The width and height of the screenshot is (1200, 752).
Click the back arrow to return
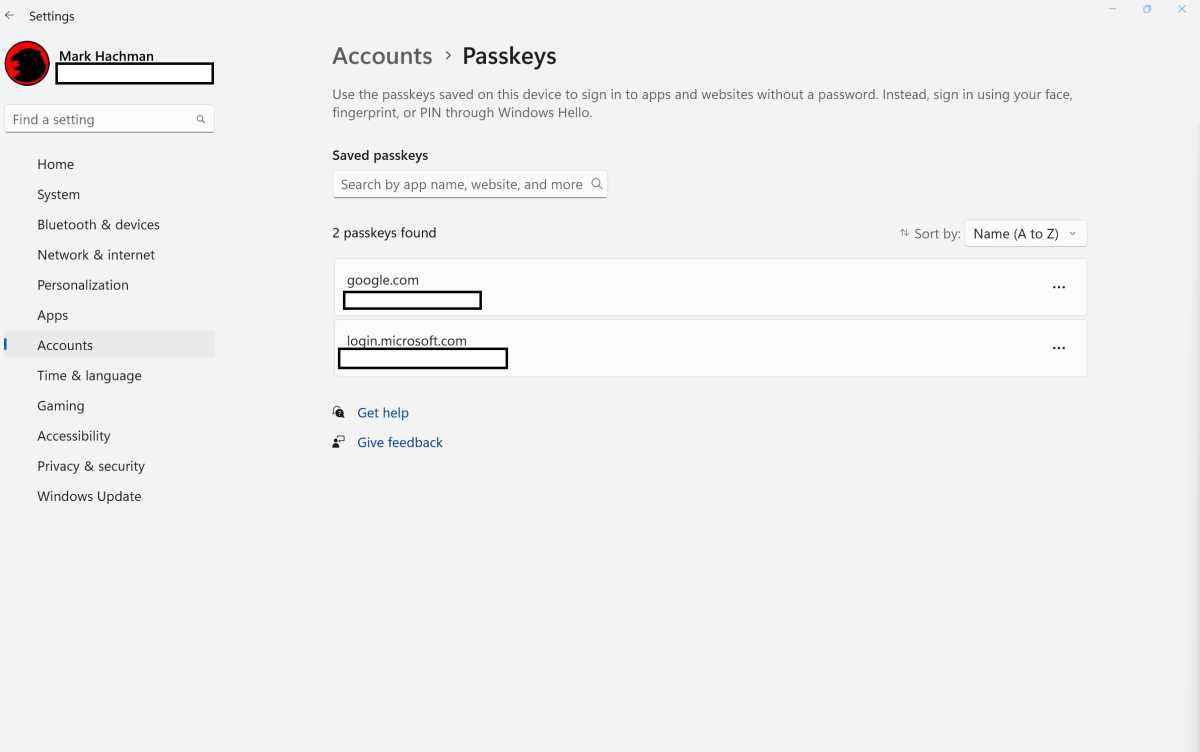tap(10, 15)
